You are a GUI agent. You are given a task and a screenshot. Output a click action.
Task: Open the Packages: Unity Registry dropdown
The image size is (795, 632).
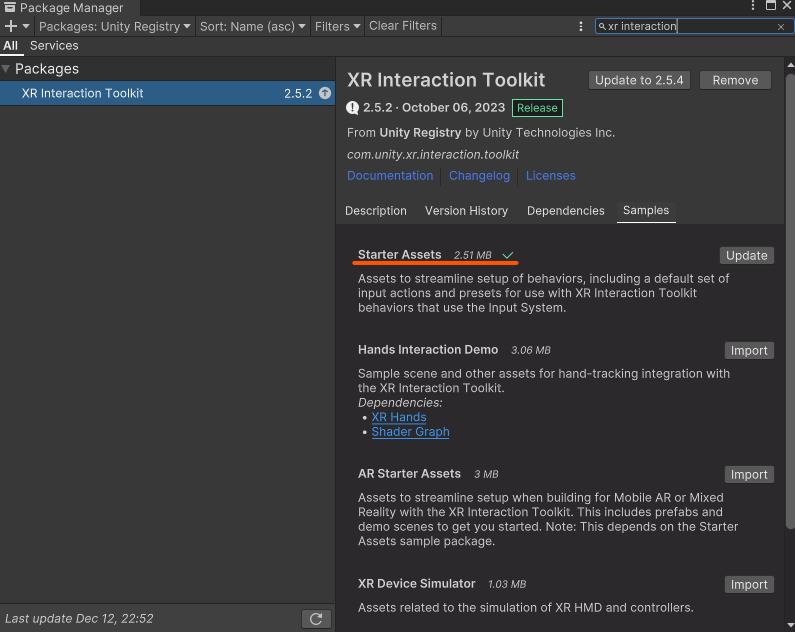pos(114,27)
